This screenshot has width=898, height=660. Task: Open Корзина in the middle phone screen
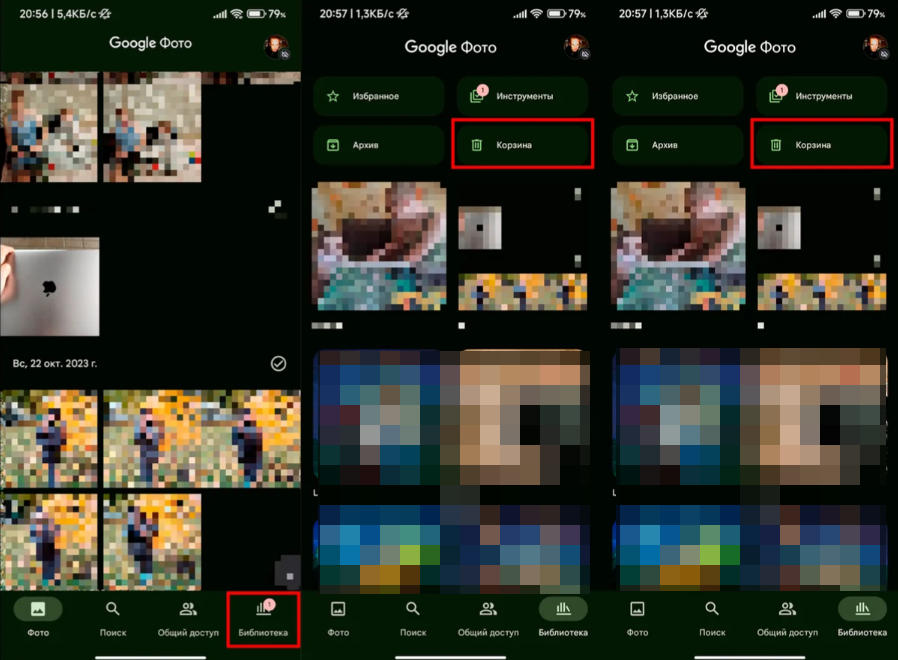click(522, 145)
